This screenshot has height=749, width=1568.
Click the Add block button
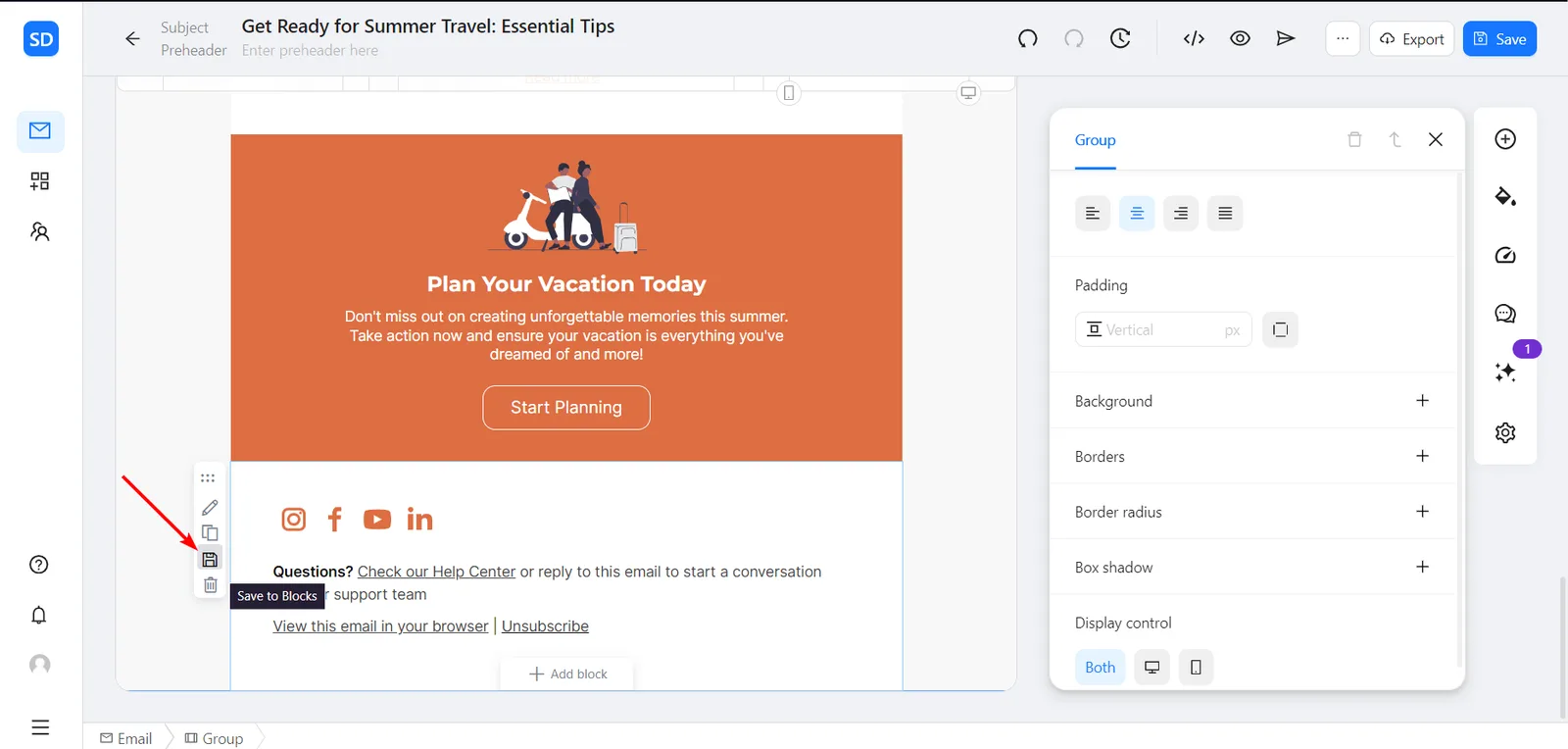pos(567,674)
